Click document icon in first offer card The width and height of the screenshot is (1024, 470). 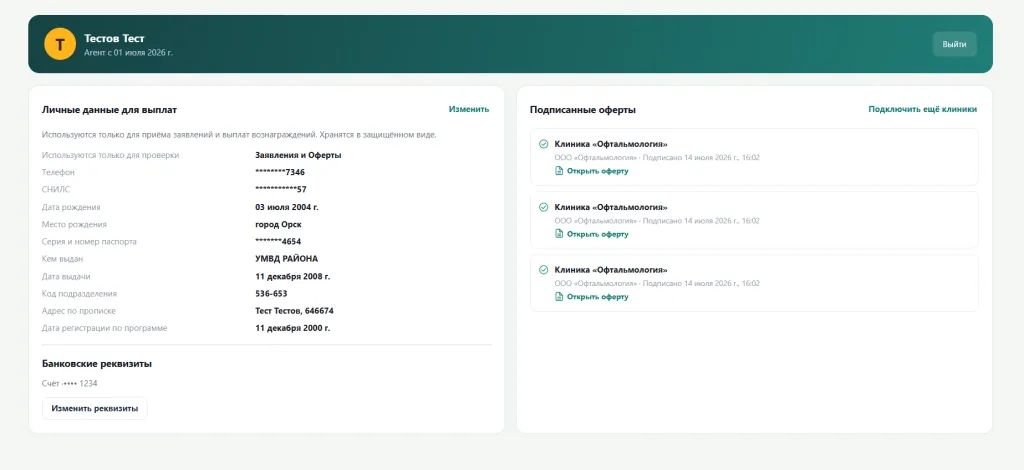[558, 171]
